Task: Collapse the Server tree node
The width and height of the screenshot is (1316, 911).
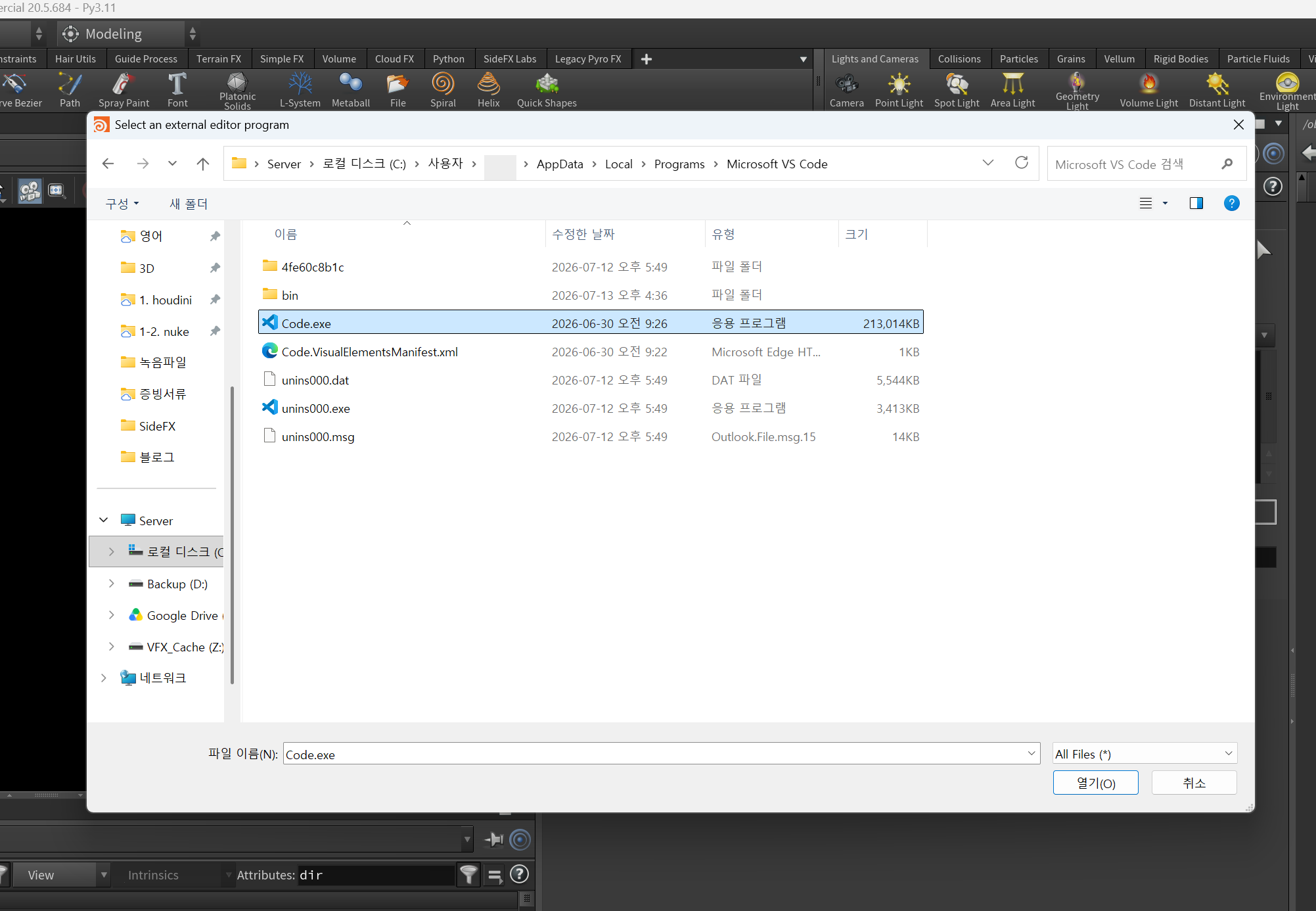Action: [x=104, y=520]
